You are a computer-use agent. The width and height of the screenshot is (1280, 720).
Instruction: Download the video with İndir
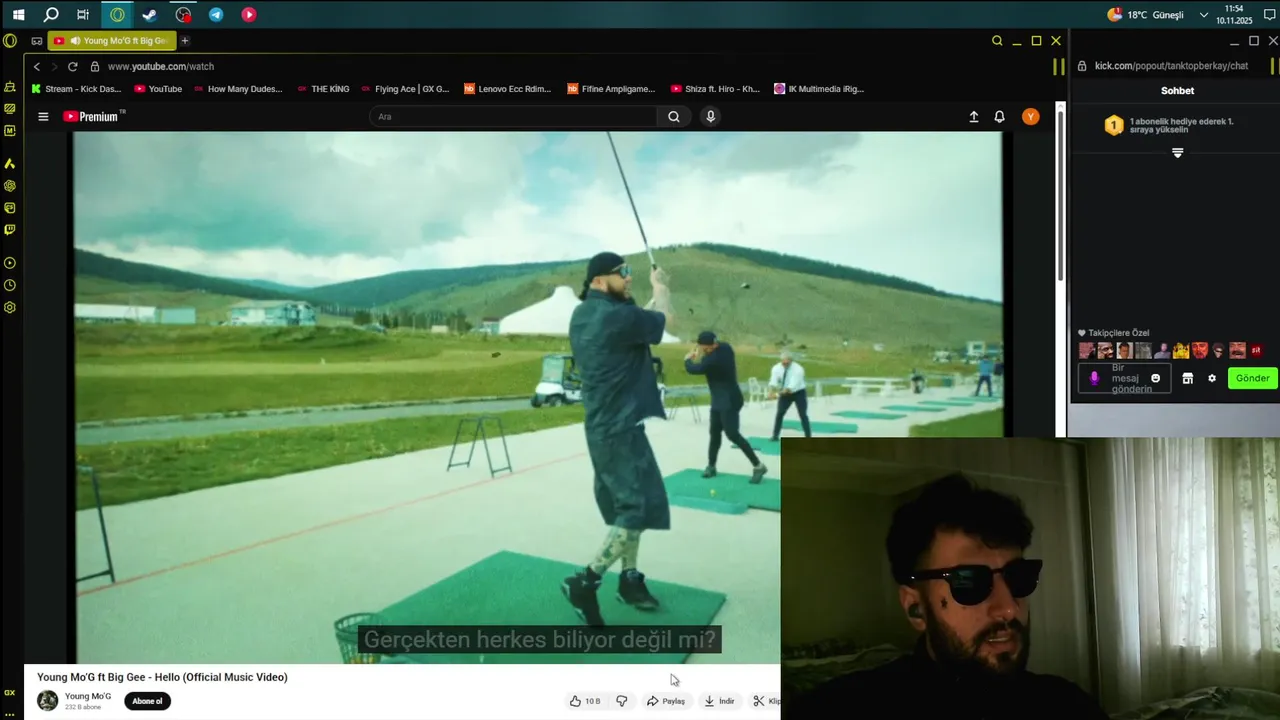719,701
